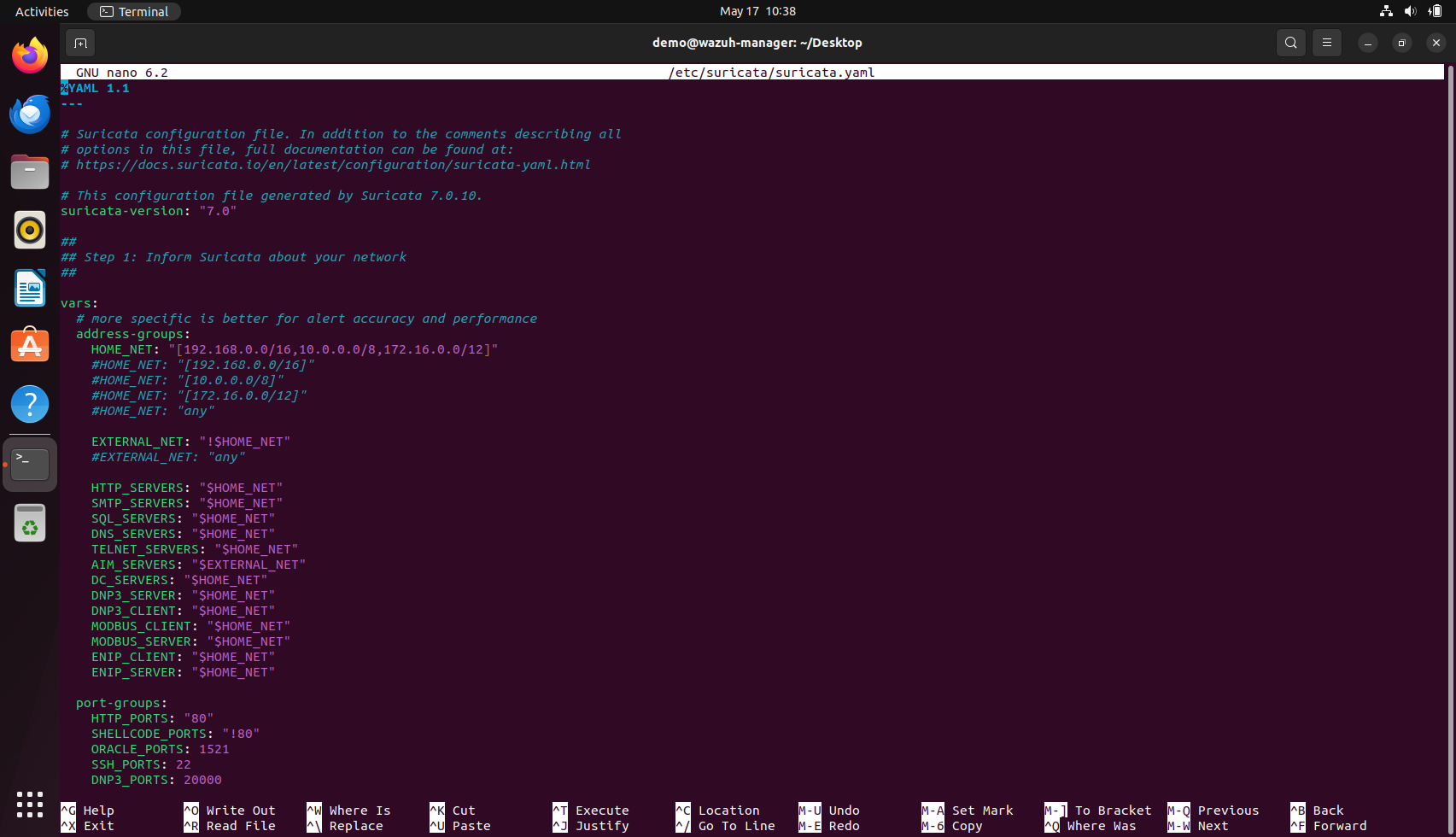The width and height of the screenshot is (1456, 837).
Task: Click the SHELLCODE_PORTS "!80" line
Action: 176,734
